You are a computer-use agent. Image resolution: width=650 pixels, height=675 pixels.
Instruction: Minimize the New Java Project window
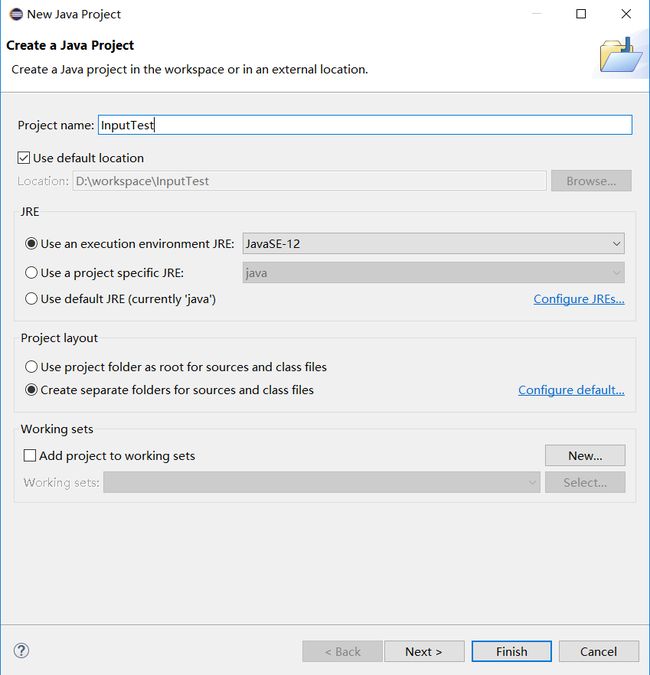click(x=536, y=14)
